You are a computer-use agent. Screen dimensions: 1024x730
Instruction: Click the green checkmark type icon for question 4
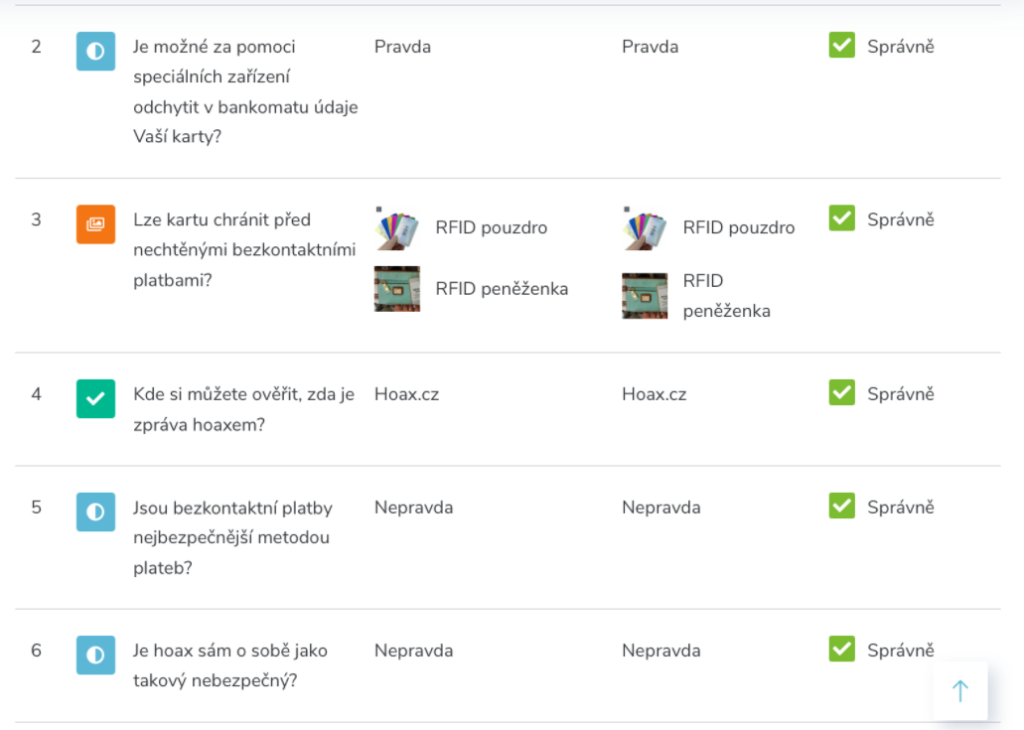click(95, 398)
